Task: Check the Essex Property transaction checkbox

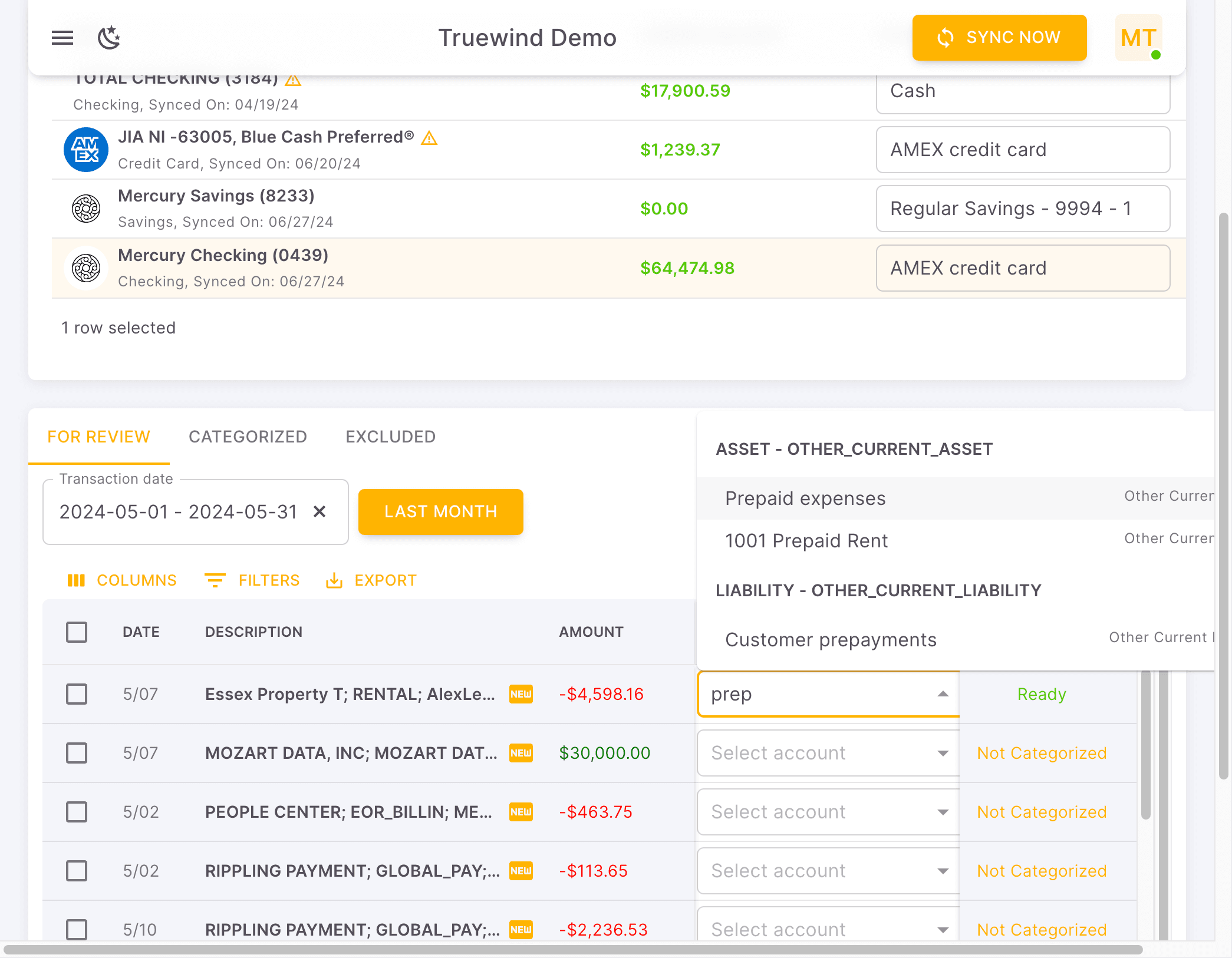Action: tap(77, 694)
